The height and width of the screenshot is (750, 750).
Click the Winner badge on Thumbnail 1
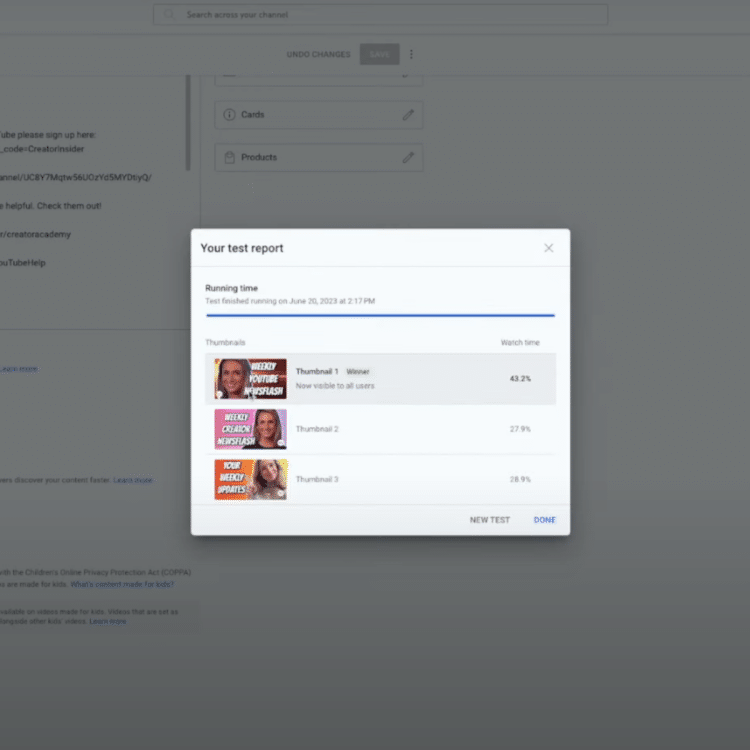pyautogui.click(x=358, y=372)
